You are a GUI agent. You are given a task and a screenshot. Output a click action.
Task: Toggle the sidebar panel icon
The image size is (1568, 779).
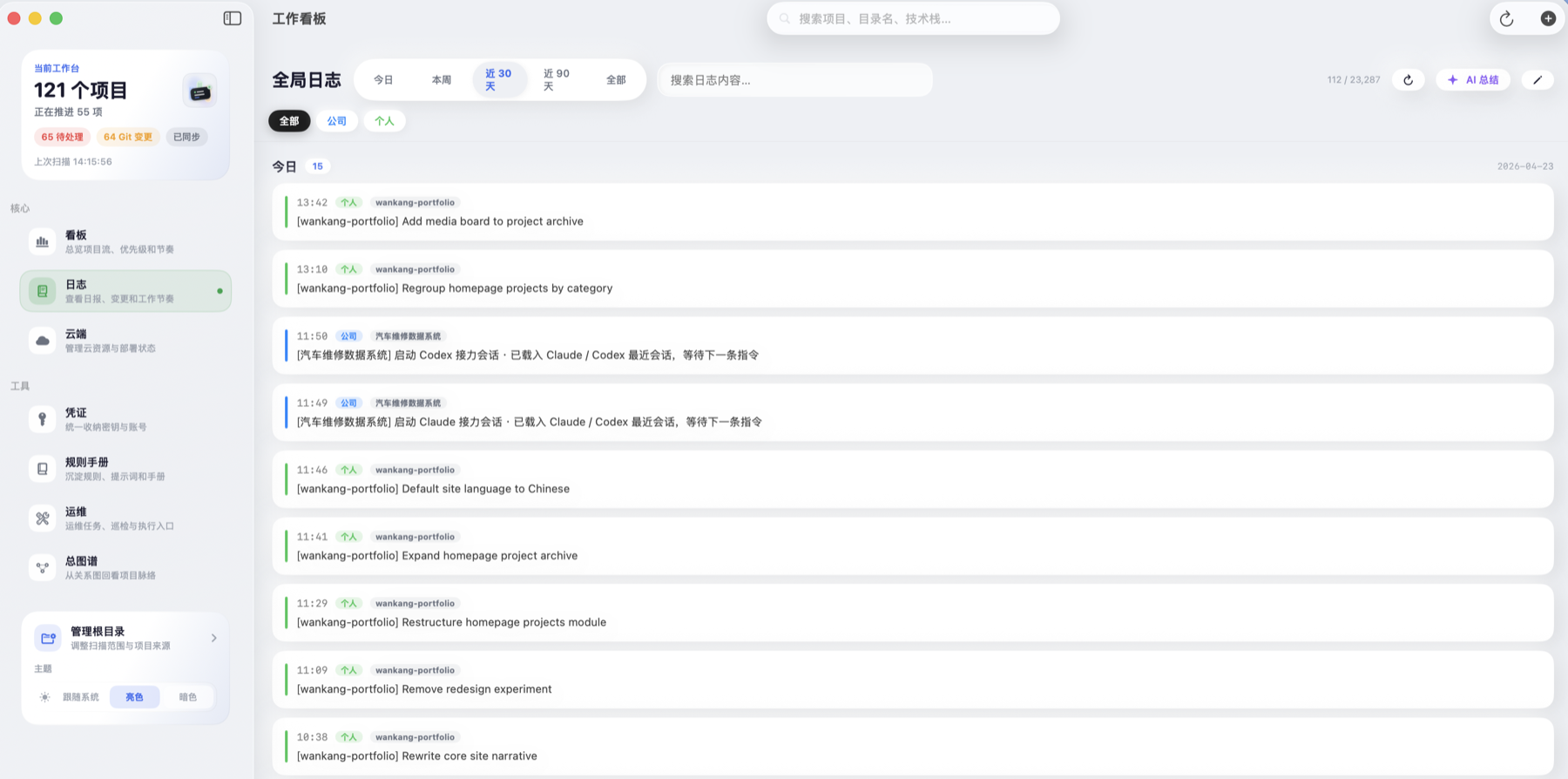click(232, 18)
